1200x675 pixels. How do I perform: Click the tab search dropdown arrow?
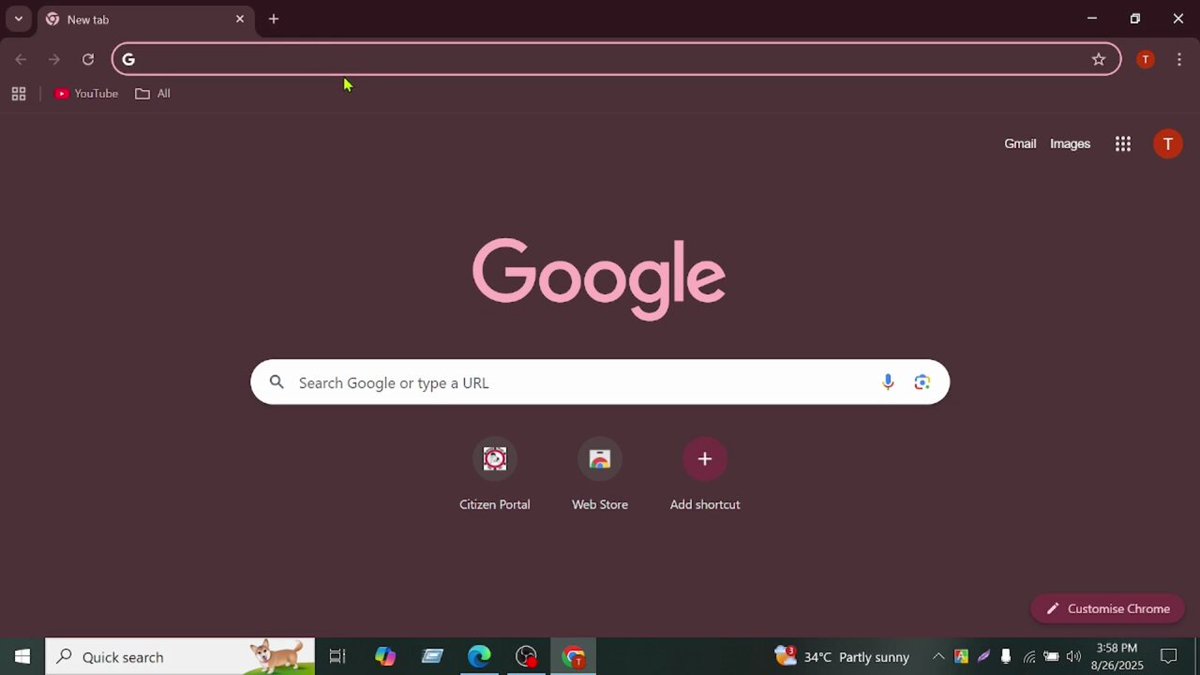click(x=18, y=18)
